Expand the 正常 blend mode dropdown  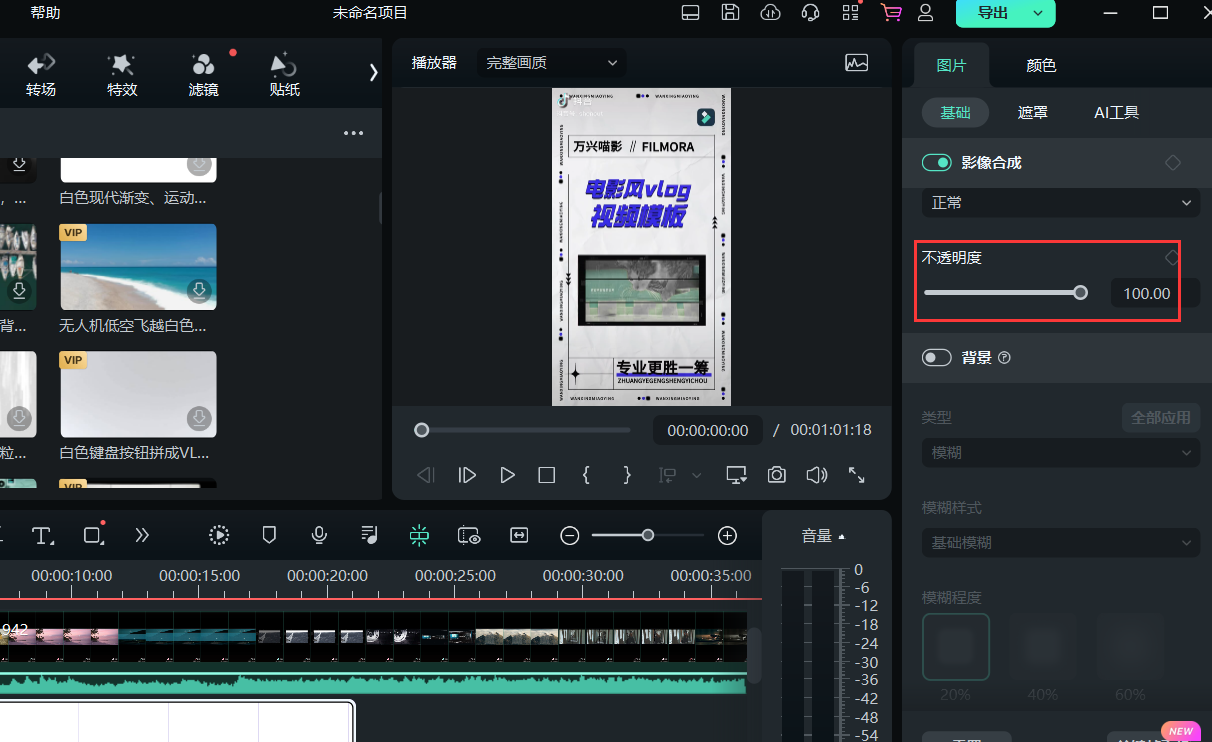(1060, 203)
